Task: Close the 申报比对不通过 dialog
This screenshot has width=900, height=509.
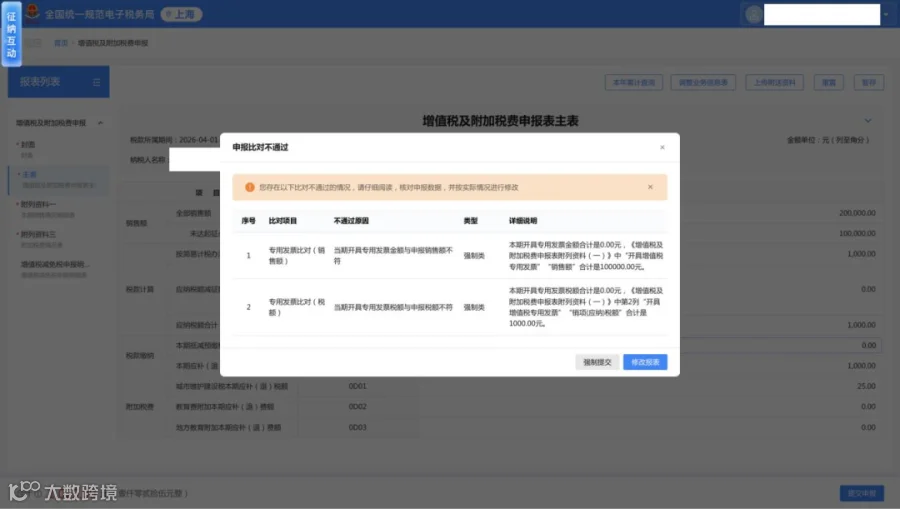Action: 662,147
